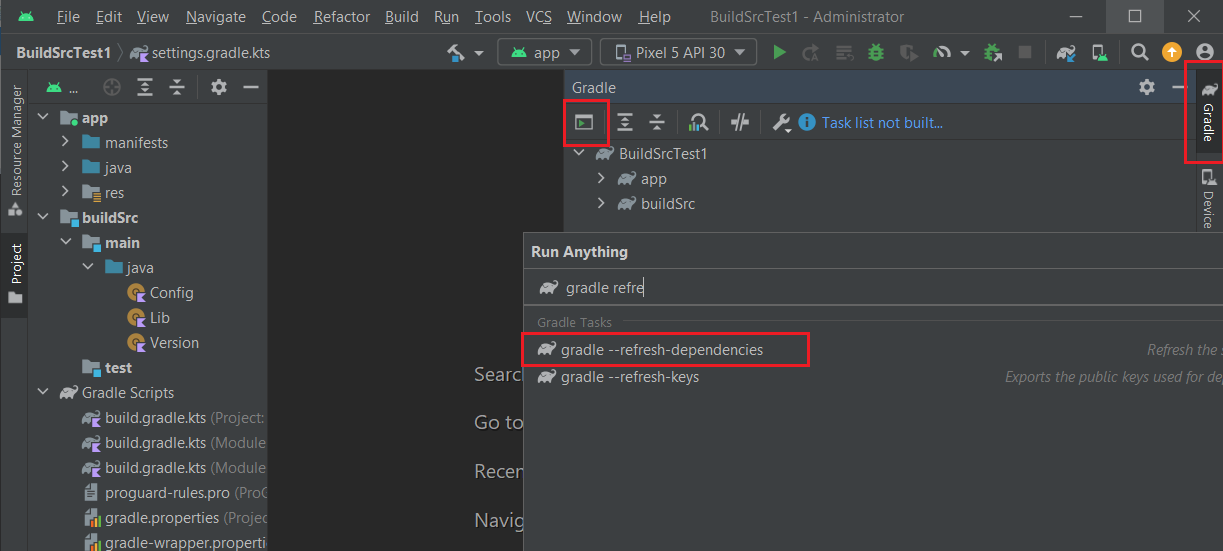Viewport: 1223px width, 551px height.
Task: Open the app run configuration dropdown
Action: coord(545,52)
